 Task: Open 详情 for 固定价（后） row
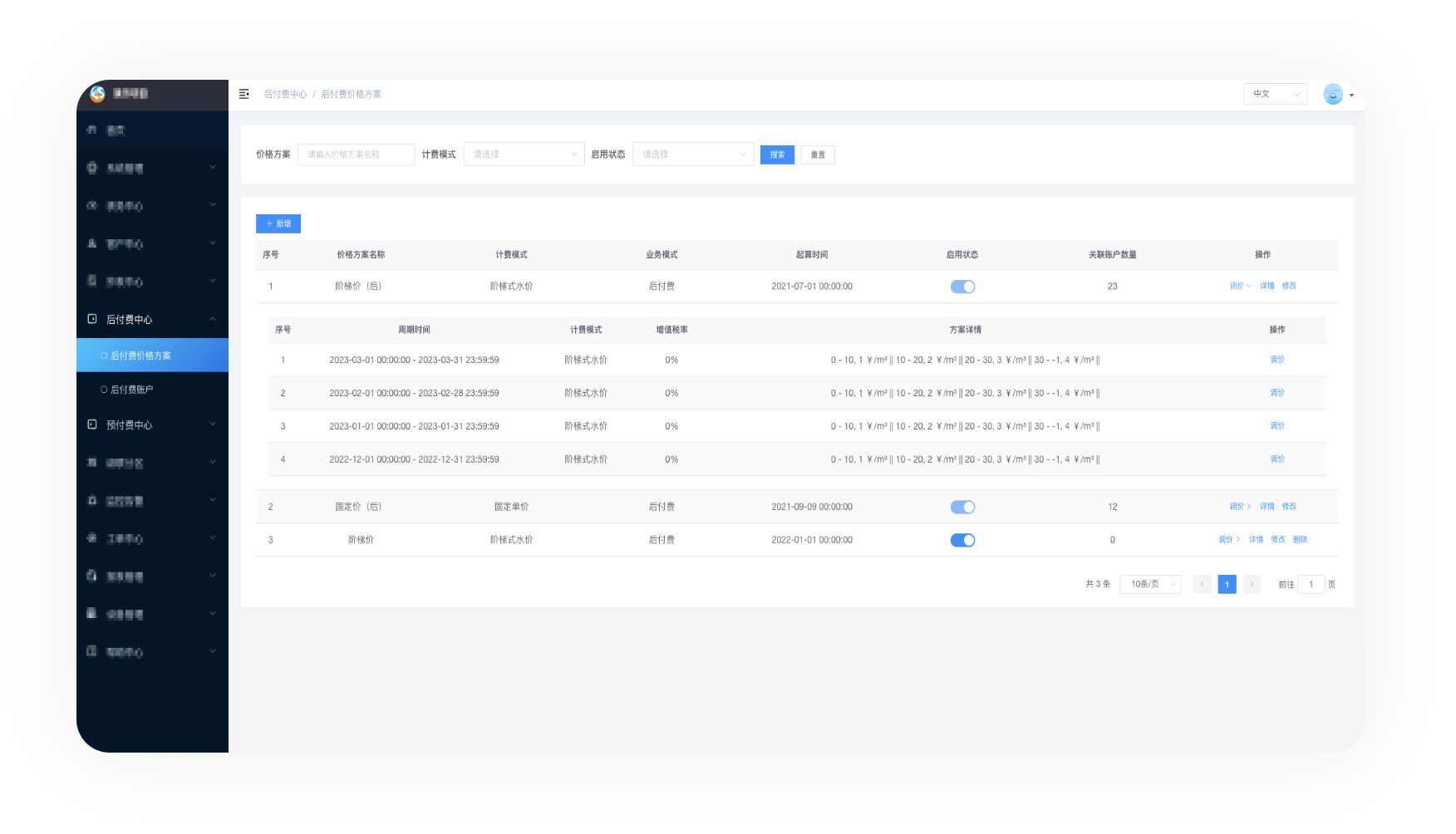tap(1267, 506)
